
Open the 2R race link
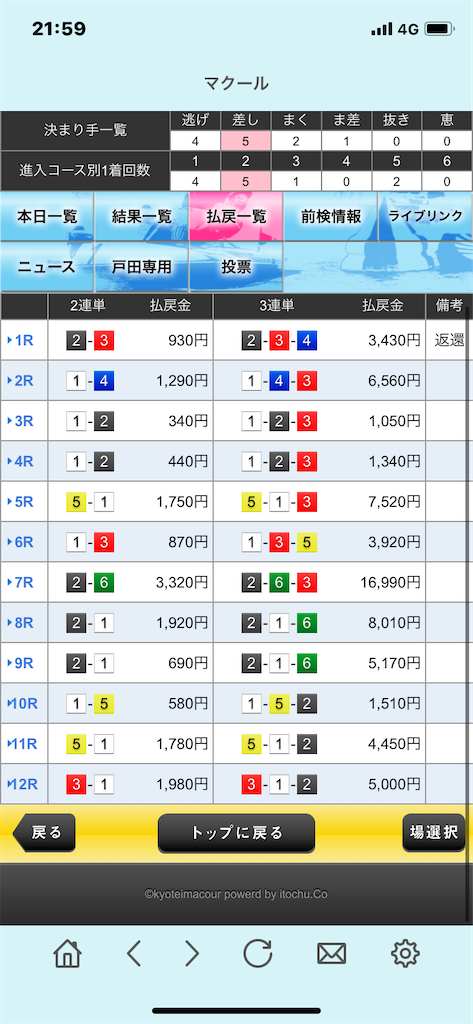point(24,380)
